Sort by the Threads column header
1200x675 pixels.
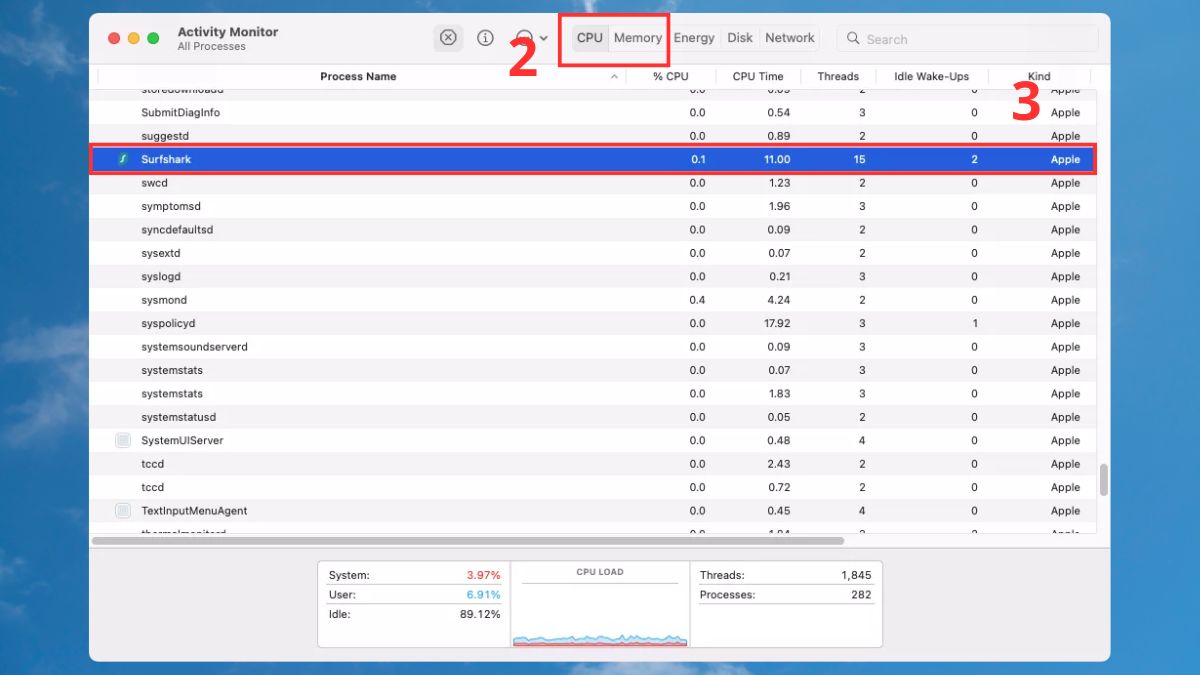click(837, 77)
